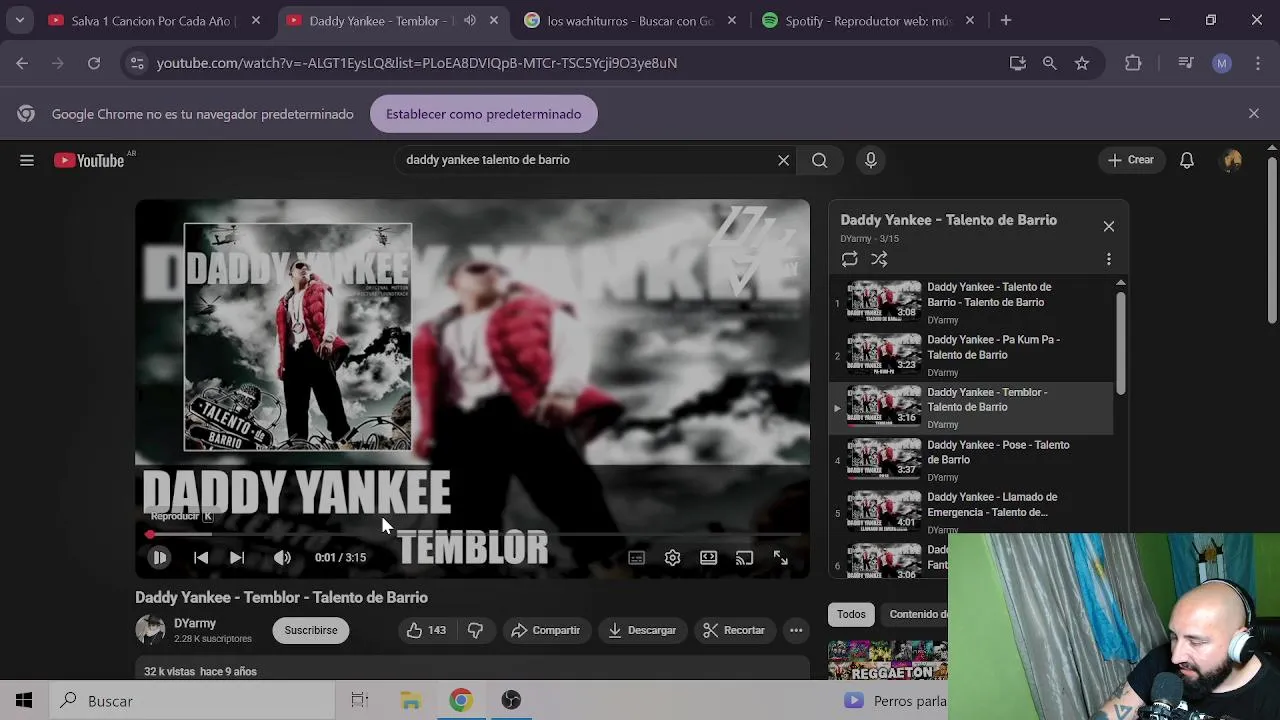
Task: Open the YouTube account avatar menu
Action: [x=1232, y=160]
